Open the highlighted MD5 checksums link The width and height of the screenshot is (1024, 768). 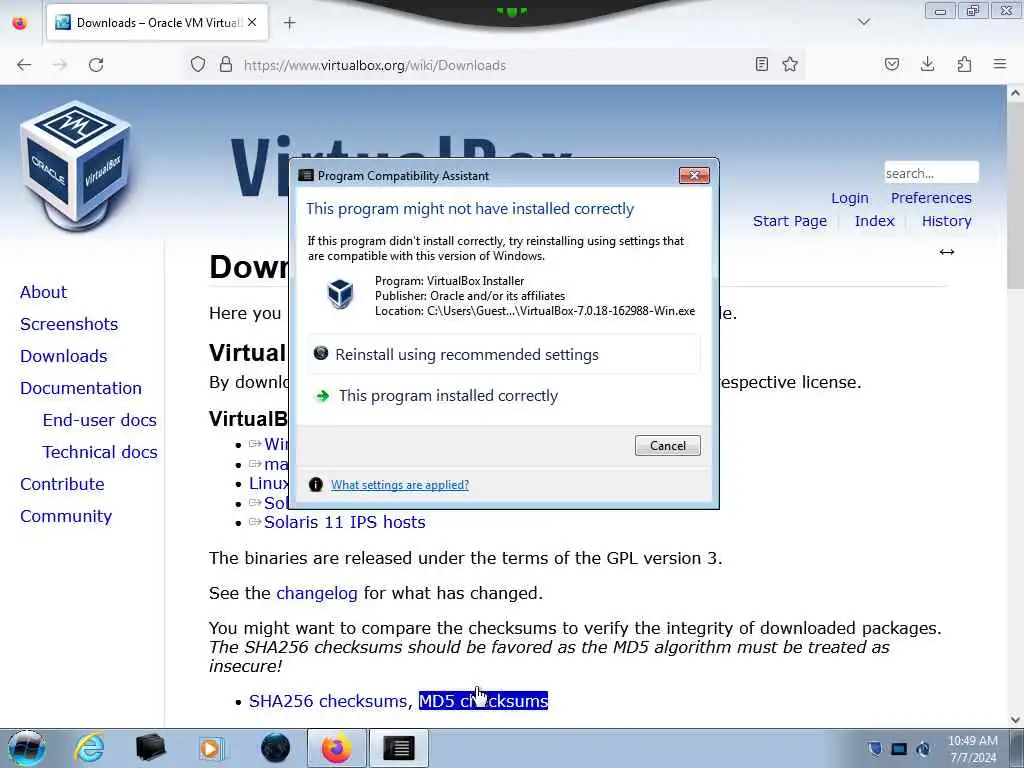pyautogui.click(x=483, y=701)
